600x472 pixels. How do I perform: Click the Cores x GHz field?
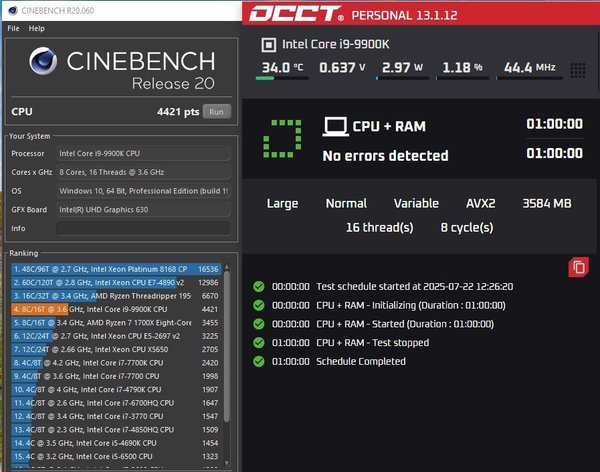143,172
